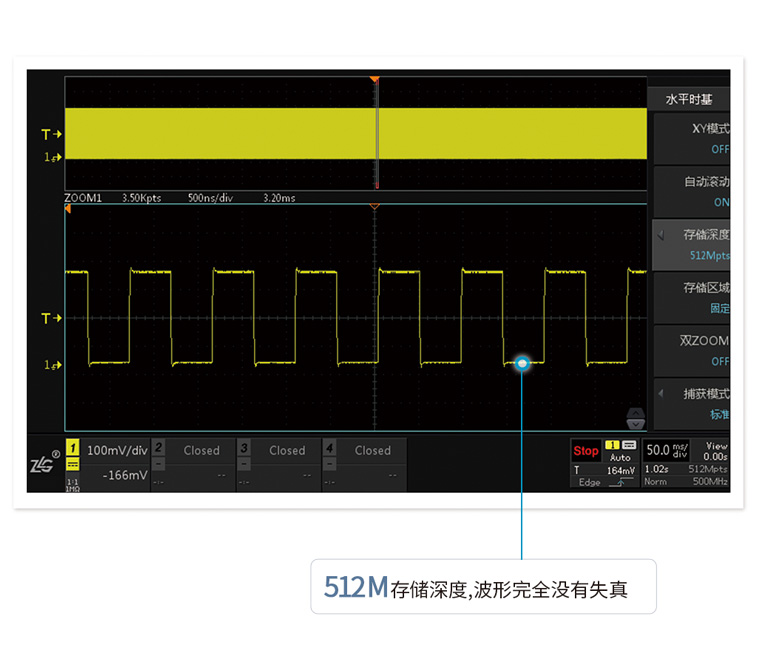Open closed channel 2 tab
The width and height of the screenshot is (768, 658).
tap(192, 462)
